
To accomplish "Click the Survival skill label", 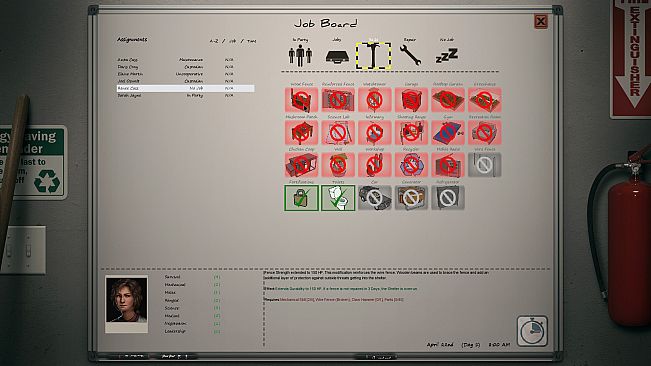I will point(172,277).
